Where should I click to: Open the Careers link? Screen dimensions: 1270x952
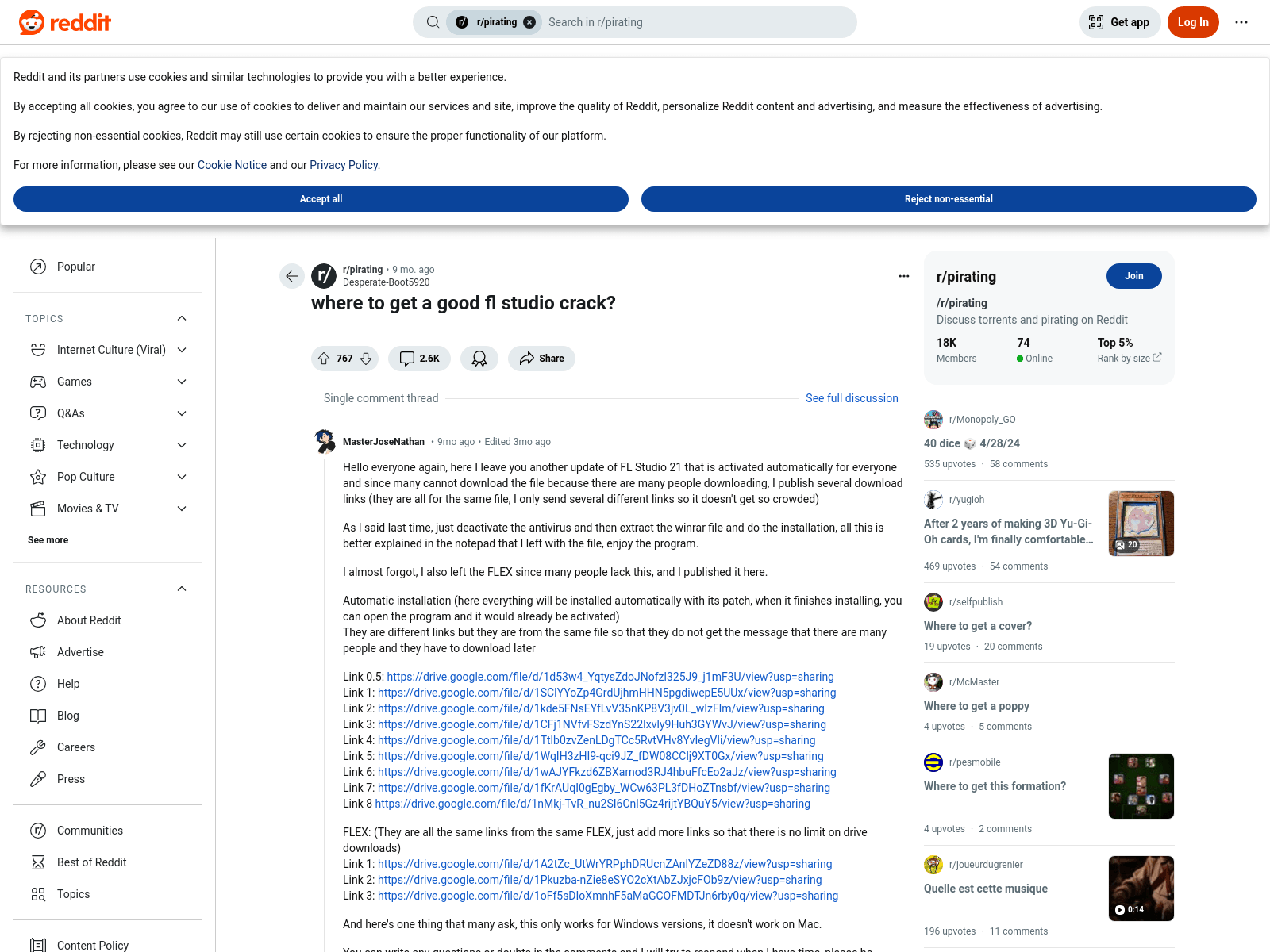108,747
